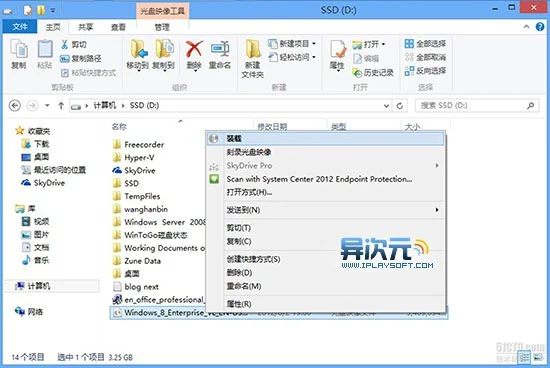Viewport: 550px width, 368px height.
Task: Select 属性(R) in the context menu
Action: (325, 304)
